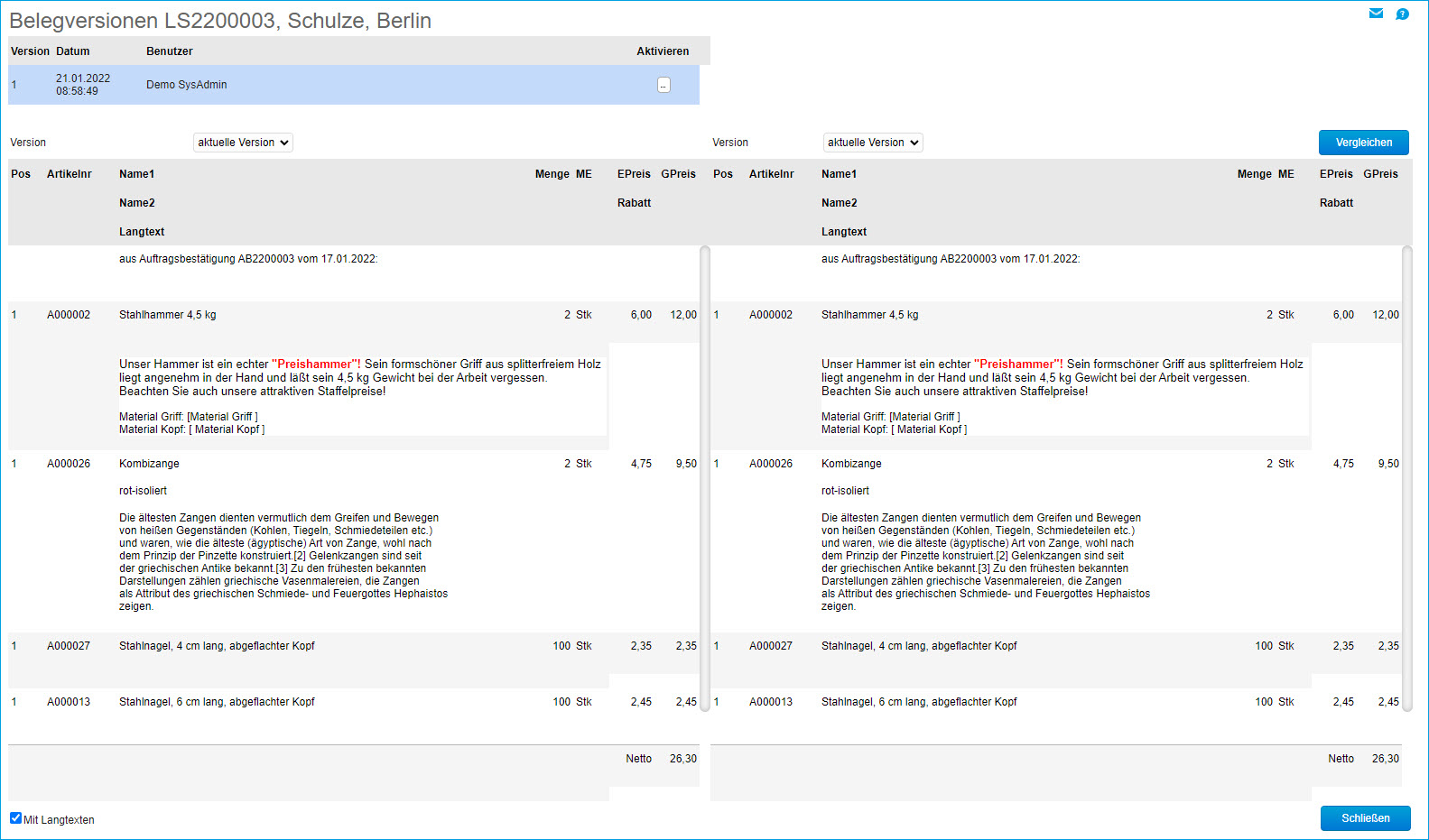
Task: Click Stahlnagel 4 cm row in left panel
Action: coord(217,646)
